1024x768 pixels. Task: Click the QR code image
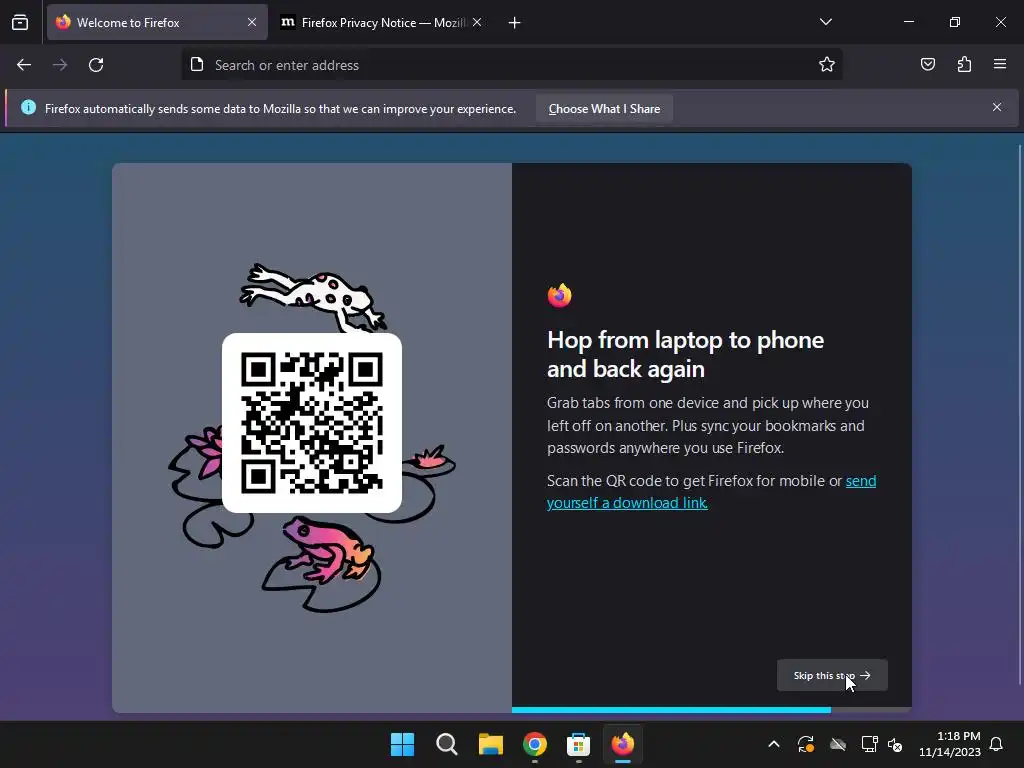(x=312, y=423)
